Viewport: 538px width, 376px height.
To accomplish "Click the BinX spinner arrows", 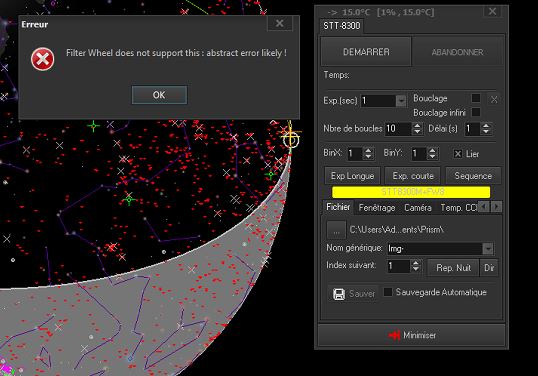I will 368,153.
